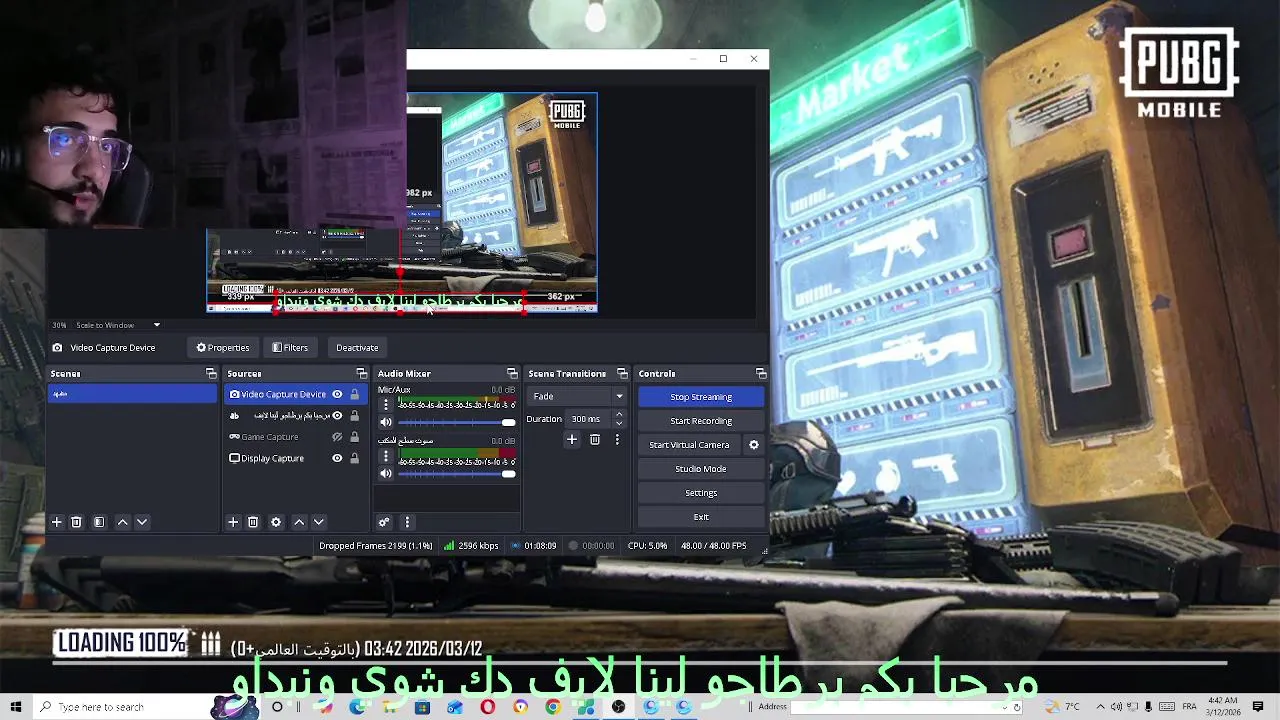Image resolution: width=1280 pixels, height=720 pixels.
Task: Show the hidden Game Capture source
Action: point(337,437)
